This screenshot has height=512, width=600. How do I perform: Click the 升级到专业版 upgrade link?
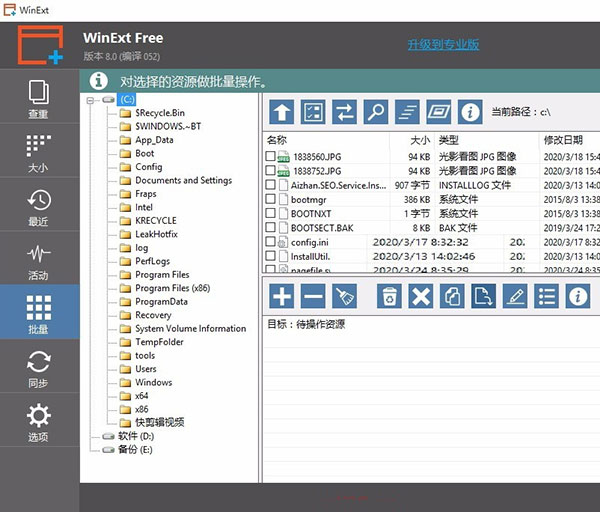tap(443, 44)
